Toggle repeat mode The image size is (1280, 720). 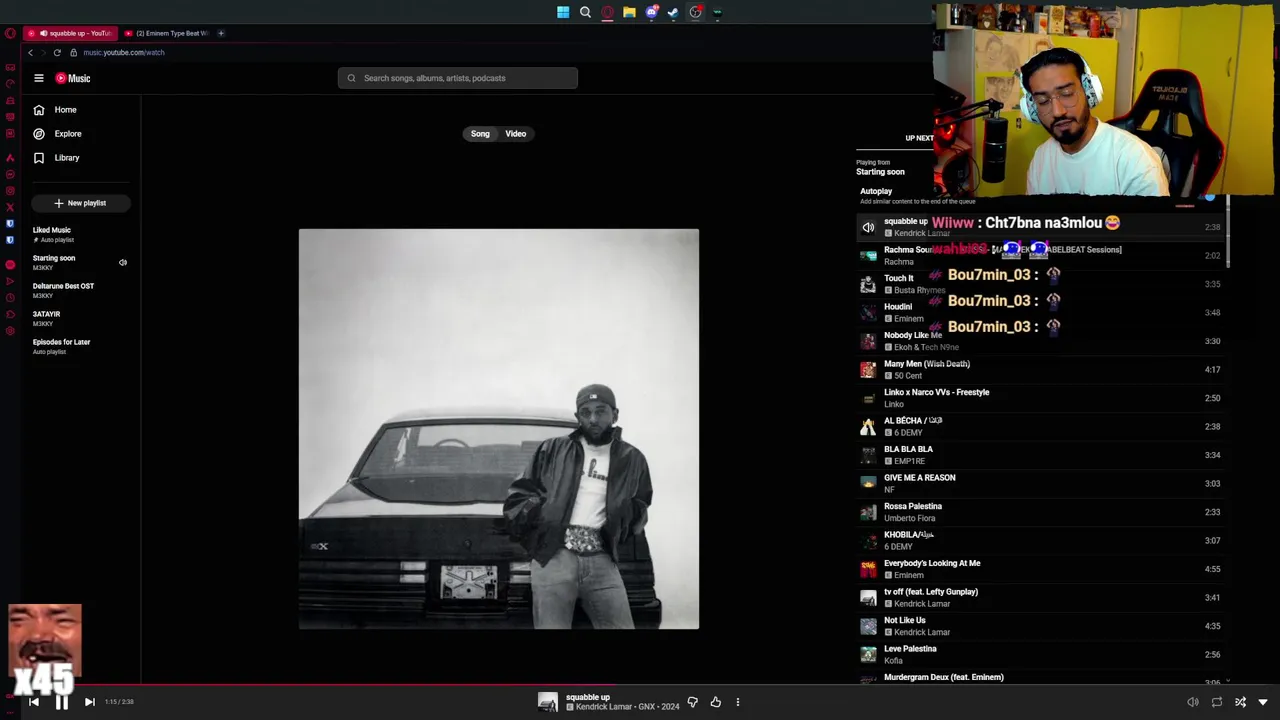pos(1216,702)
